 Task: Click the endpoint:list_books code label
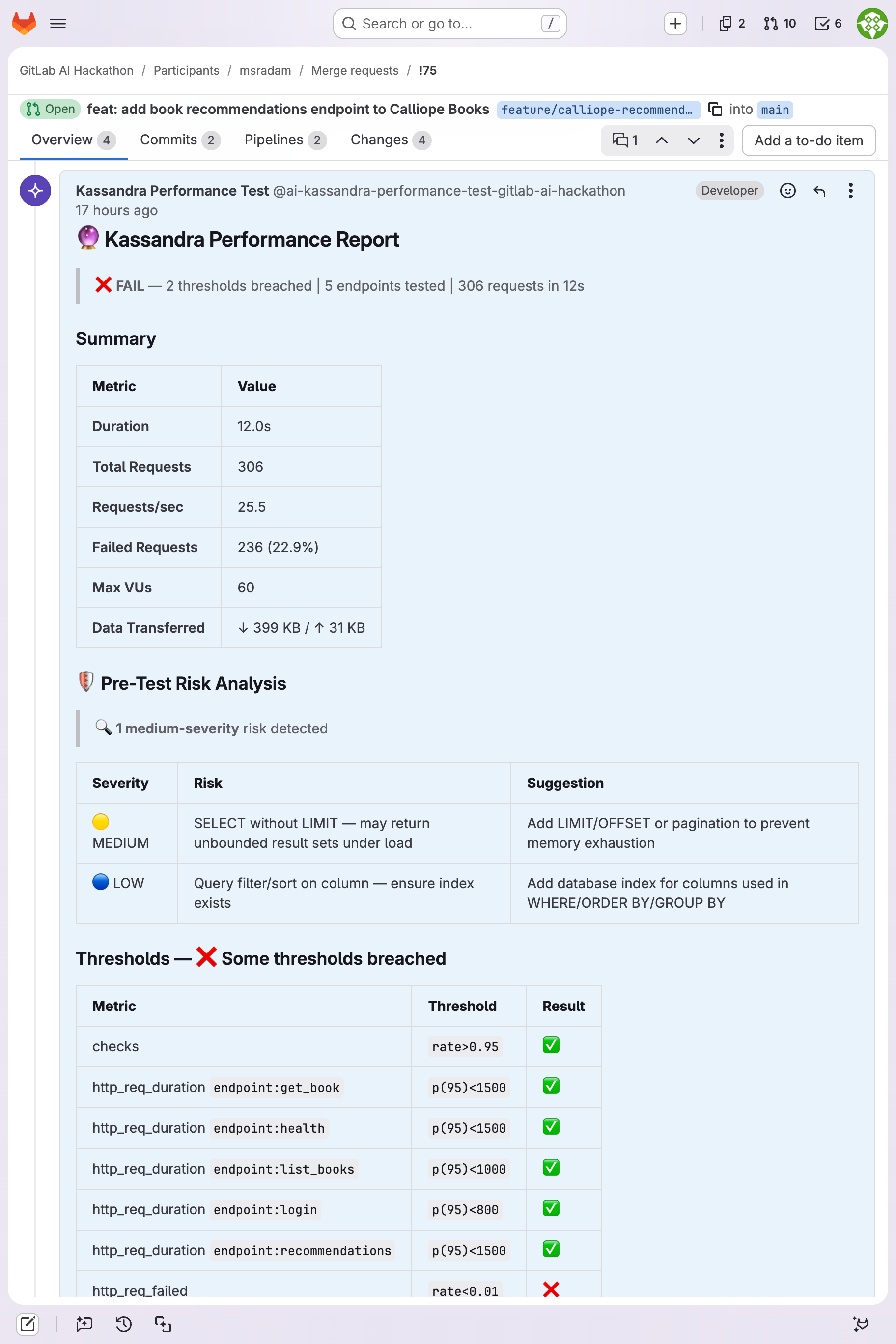point(284,1169)
